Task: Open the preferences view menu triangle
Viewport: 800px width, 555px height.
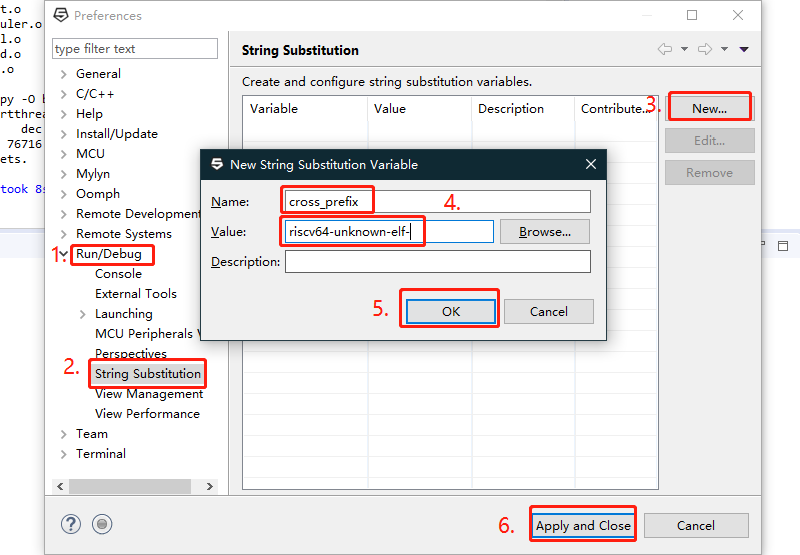Action: click(744, 50)
